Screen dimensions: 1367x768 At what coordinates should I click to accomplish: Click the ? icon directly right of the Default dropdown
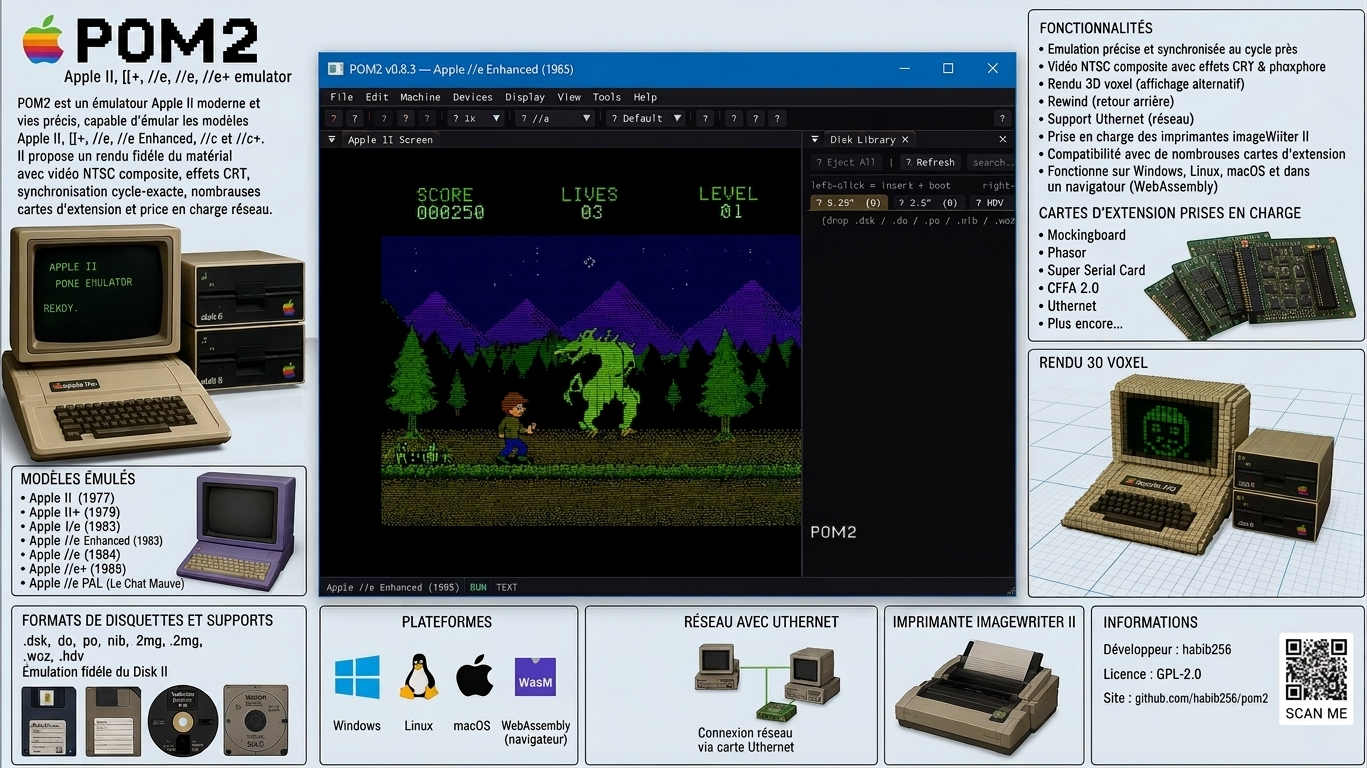click(705, 118)
